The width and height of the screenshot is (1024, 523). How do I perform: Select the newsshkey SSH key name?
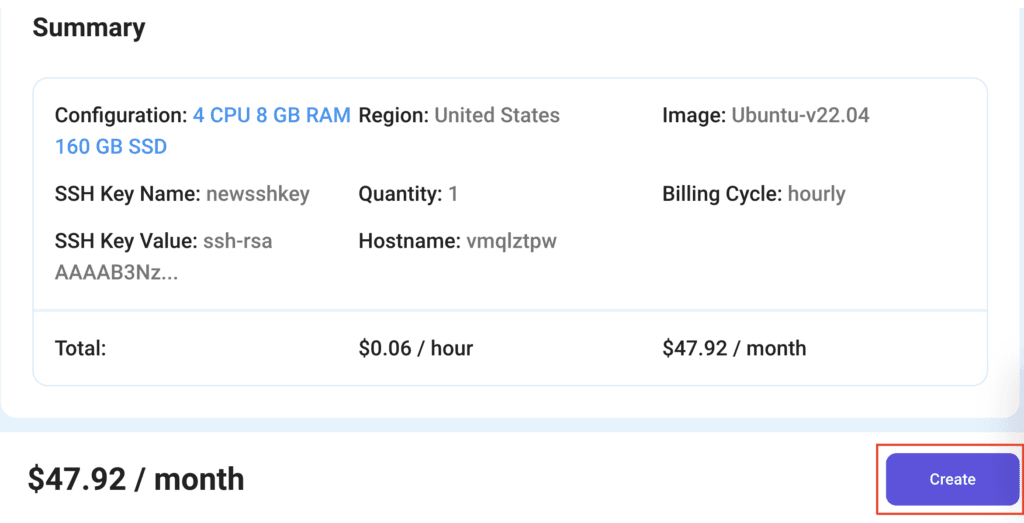tap(258, 194)
